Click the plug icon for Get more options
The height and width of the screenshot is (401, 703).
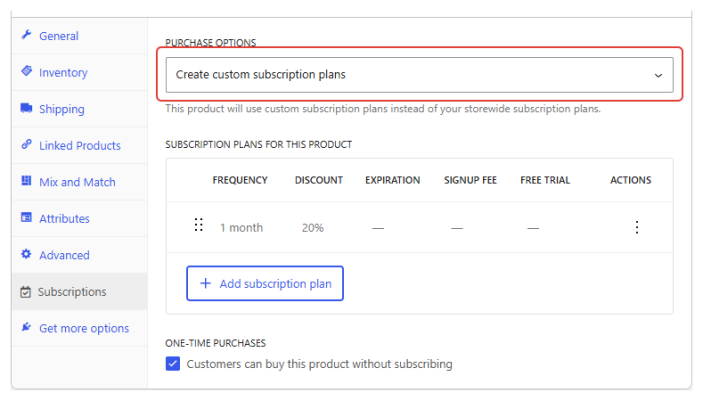[26, 327]
